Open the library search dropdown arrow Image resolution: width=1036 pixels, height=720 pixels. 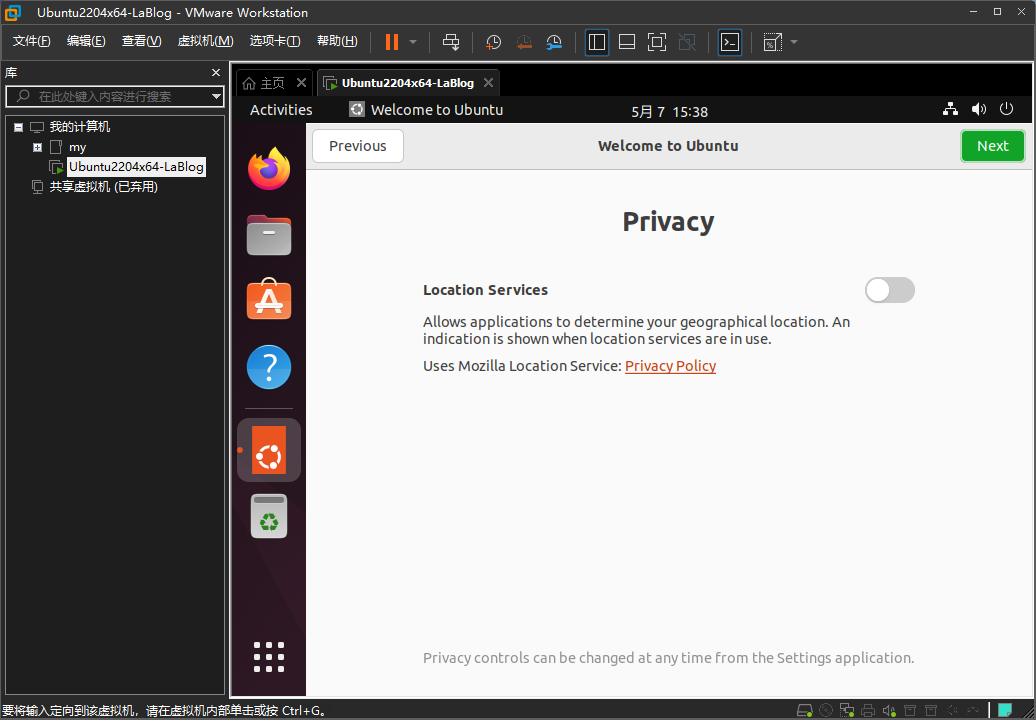coord(216,96)
